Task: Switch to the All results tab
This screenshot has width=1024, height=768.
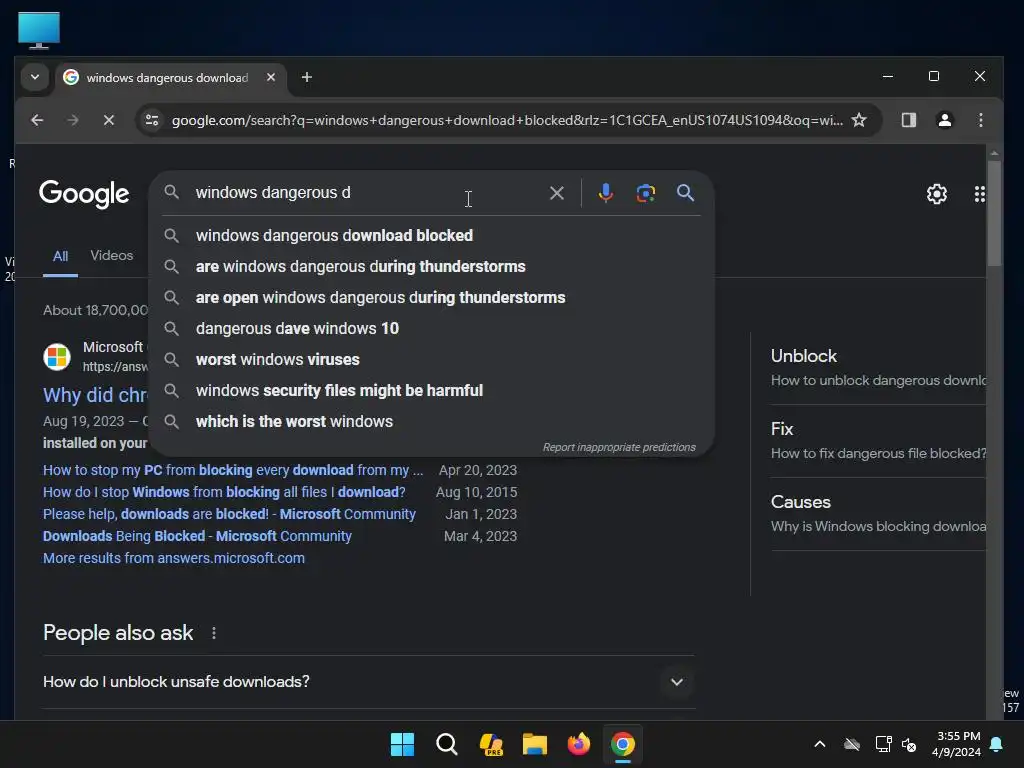Action: [60, 256]
